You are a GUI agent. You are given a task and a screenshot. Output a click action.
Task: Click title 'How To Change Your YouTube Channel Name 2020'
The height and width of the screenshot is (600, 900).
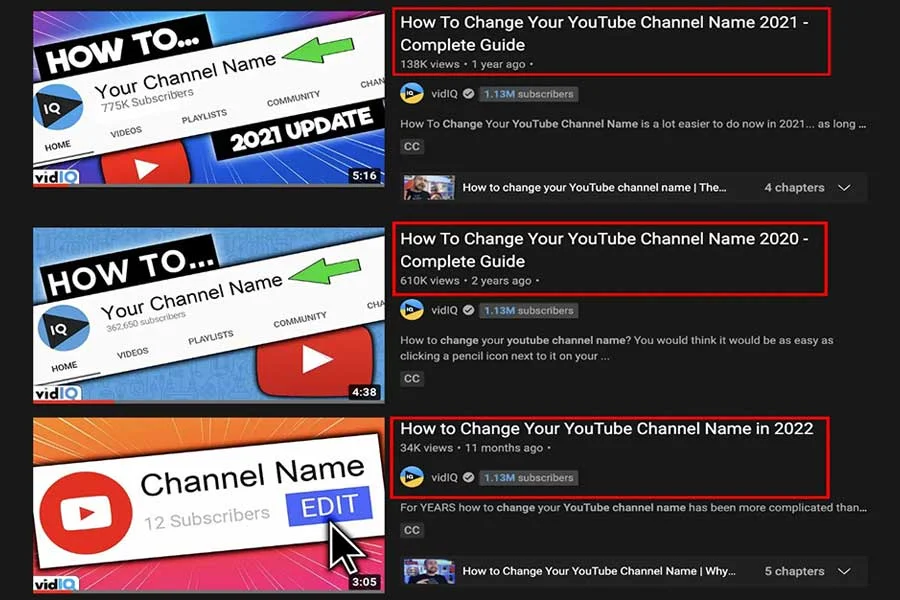pyautogui.click(x=604, y=250)
